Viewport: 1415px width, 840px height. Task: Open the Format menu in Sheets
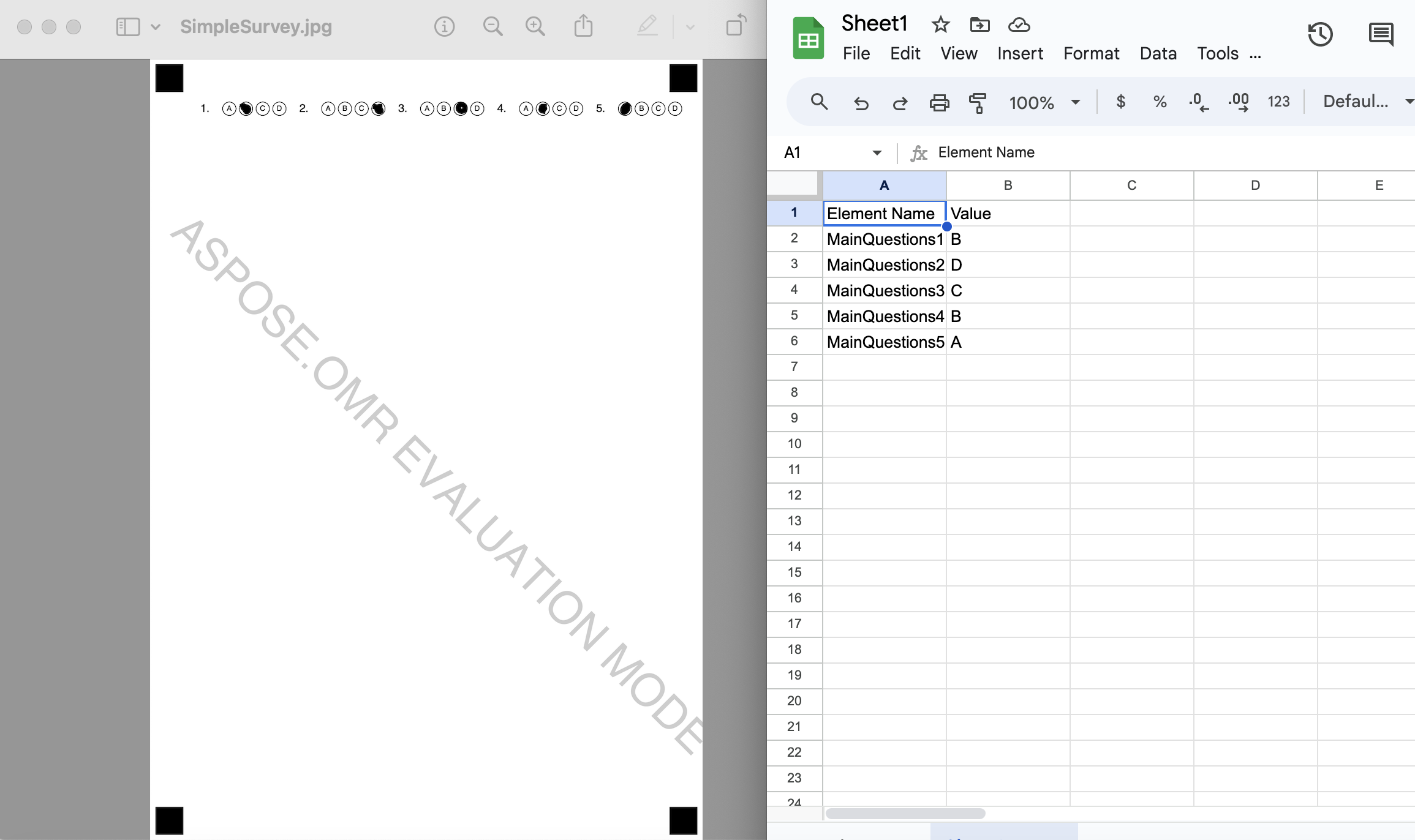[x=1091, y=53]
